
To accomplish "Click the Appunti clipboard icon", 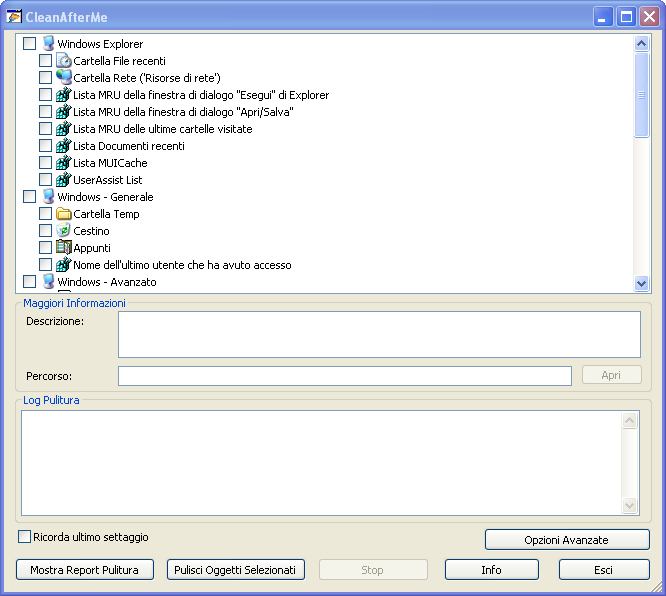I will click(64, 247).
